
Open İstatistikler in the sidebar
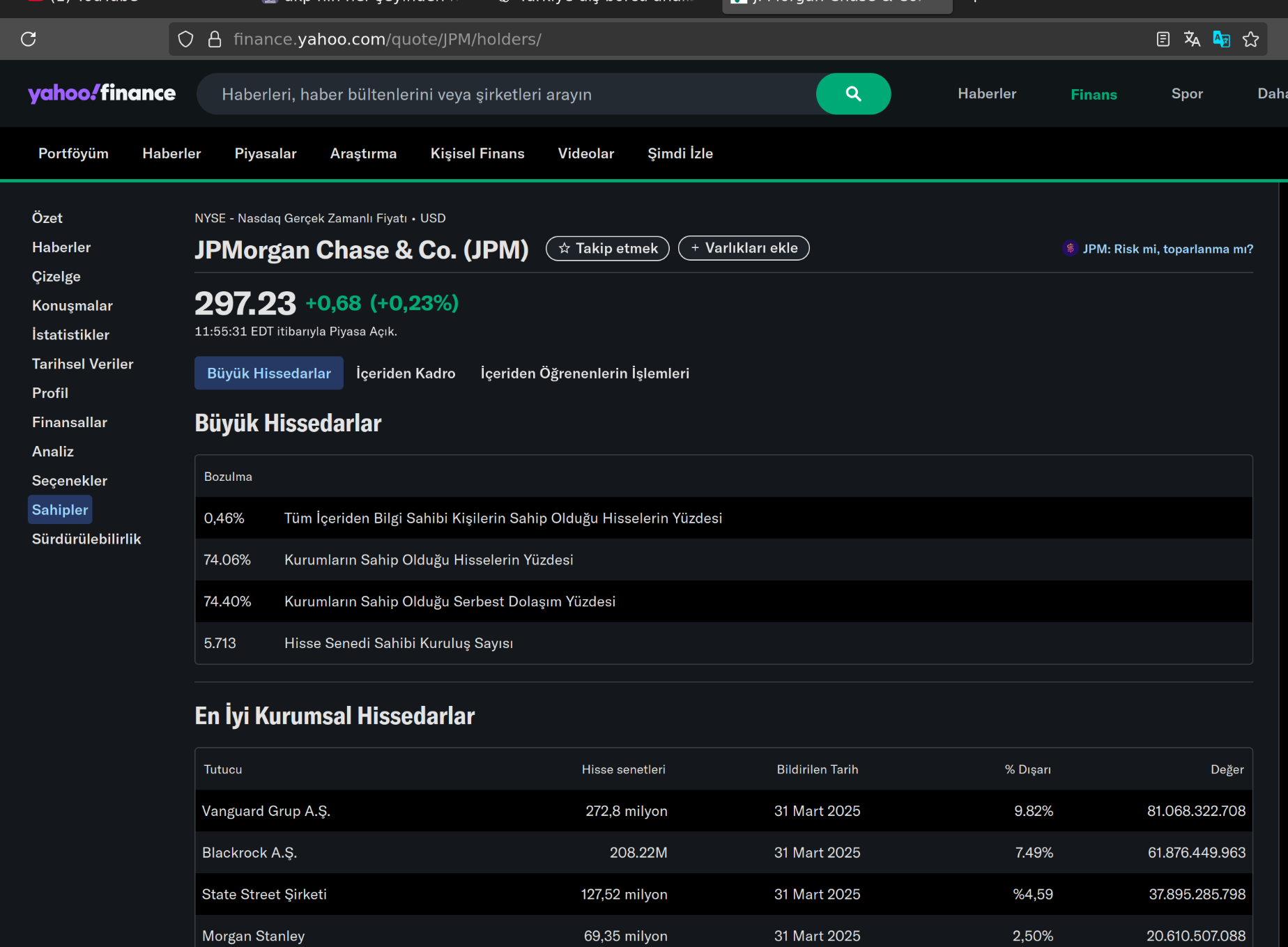tap(70, 335)
